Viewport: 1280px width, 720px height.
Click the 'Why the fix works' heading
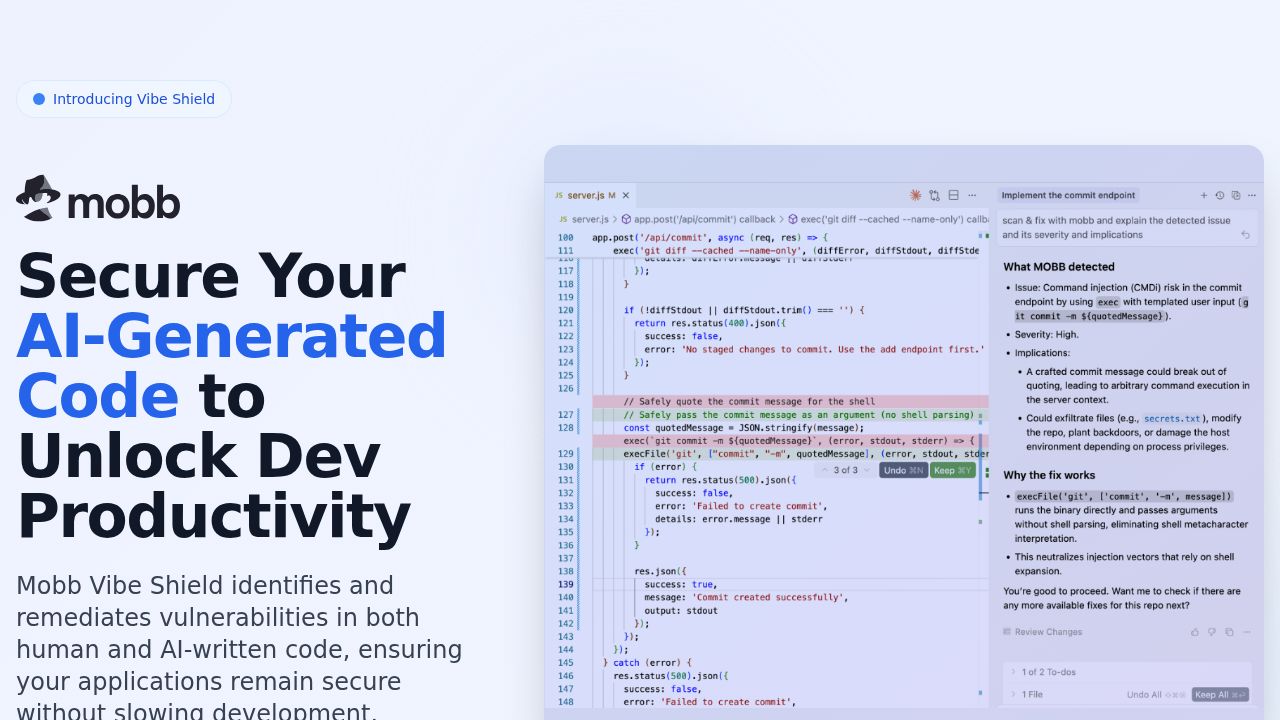click(x=1049, y=475)
